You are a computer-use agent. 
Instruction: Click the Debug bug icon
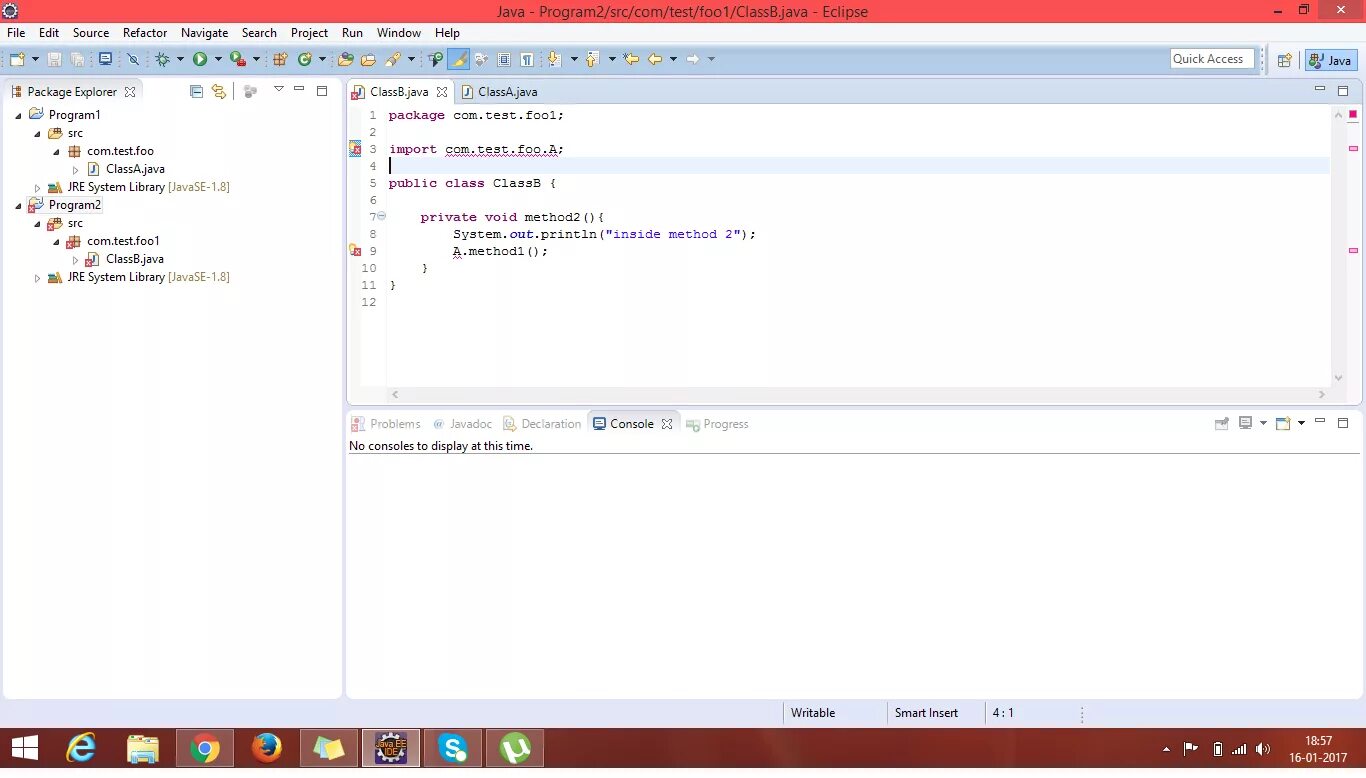point(162,60)
